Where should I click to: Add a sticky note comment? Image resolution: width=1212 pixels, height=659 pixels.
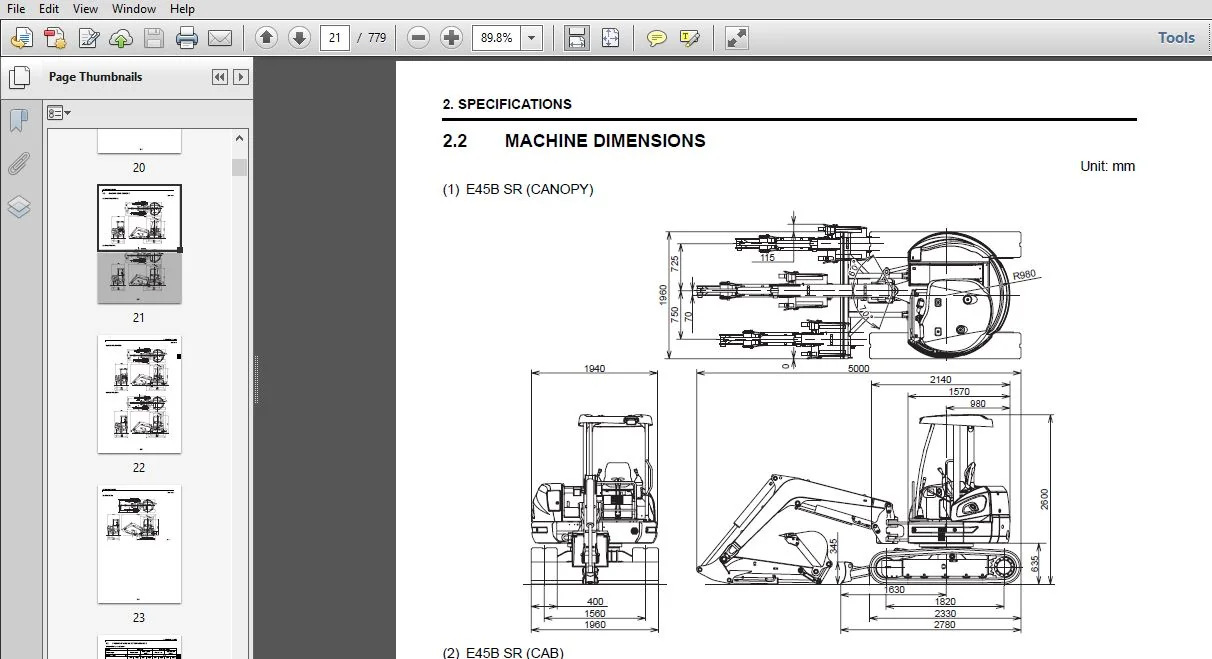656,38
